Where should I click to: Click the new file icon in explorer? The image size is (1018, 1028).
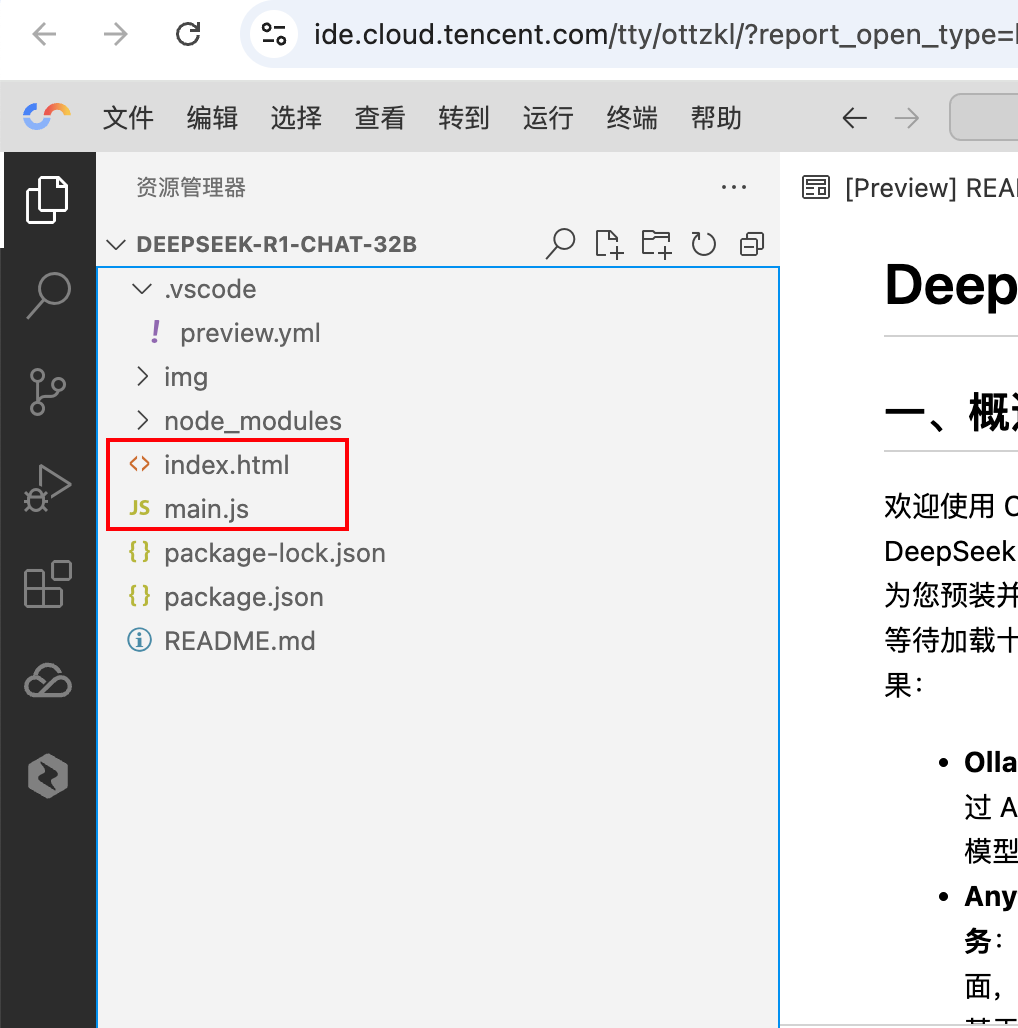coord(608,244)
